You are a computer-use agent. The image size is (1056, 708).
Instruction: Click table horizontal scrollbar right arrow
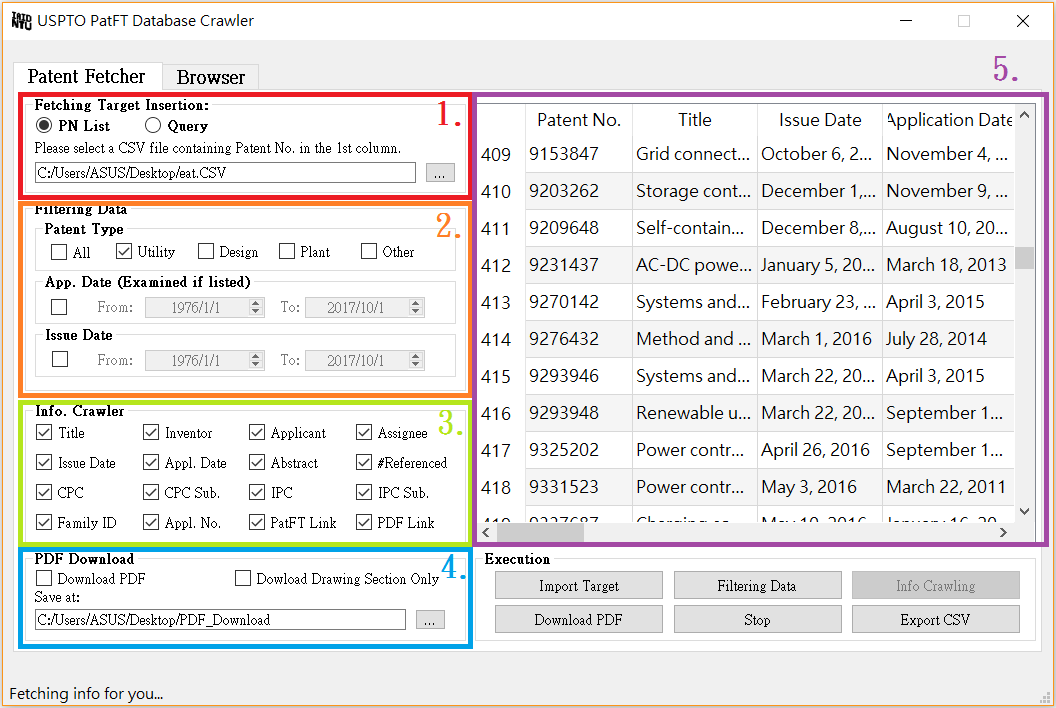pyautogui.click(x=1003, y=532)
